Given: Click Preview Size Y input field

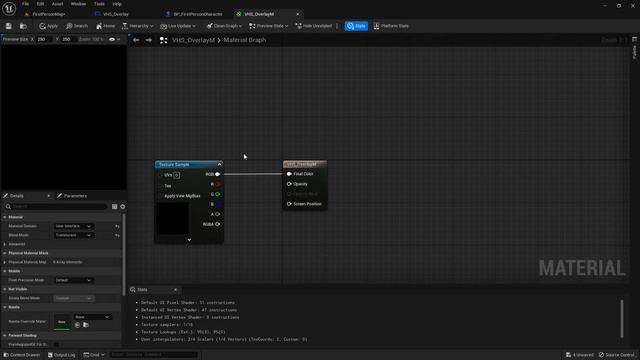Looking at the screenshot, I should [x=68, y=40].
